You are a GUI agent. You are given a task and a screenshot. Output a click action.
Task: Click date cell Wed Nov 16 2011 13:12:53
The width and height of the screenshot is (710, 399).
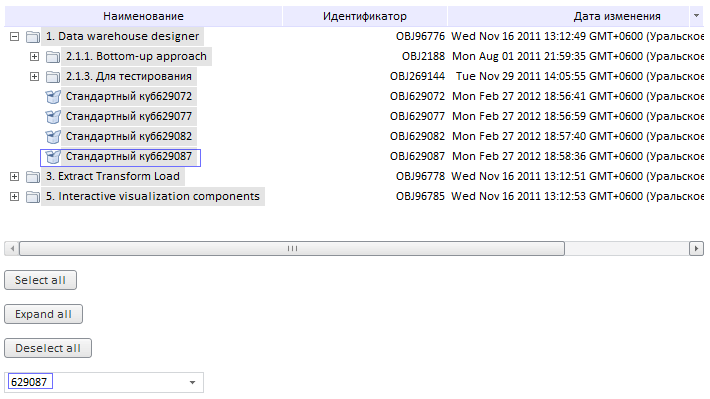click(x=577, y=196)
